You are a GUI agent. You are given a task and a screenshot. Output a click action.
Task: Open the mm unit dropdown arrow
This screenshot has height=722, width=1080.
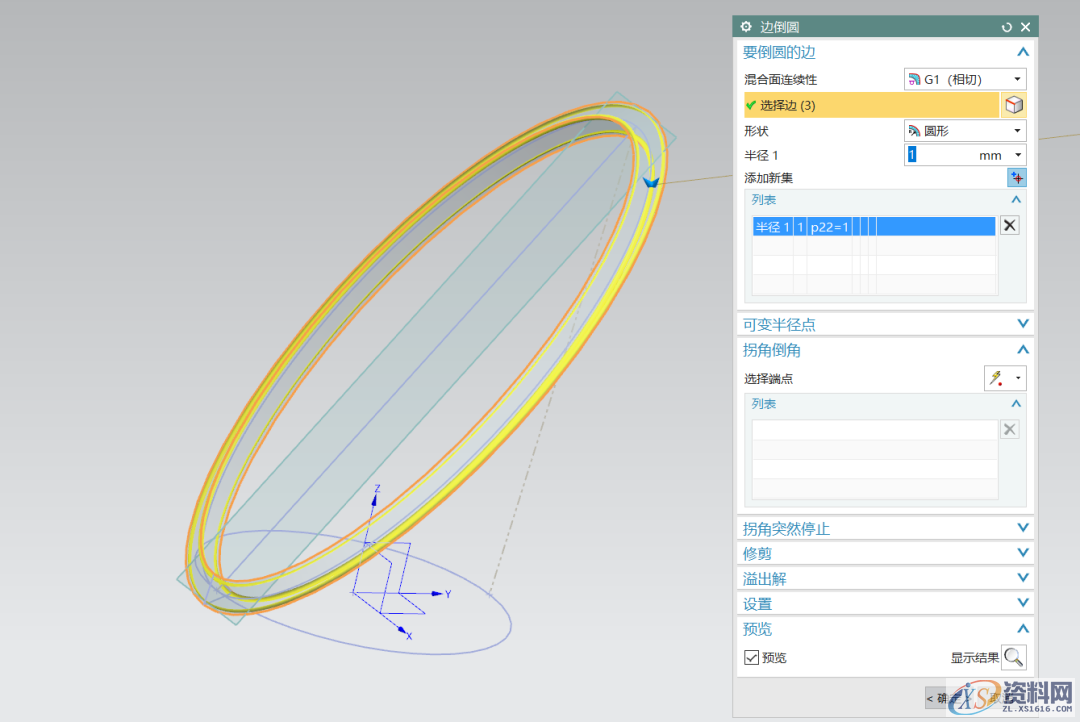1018,155
